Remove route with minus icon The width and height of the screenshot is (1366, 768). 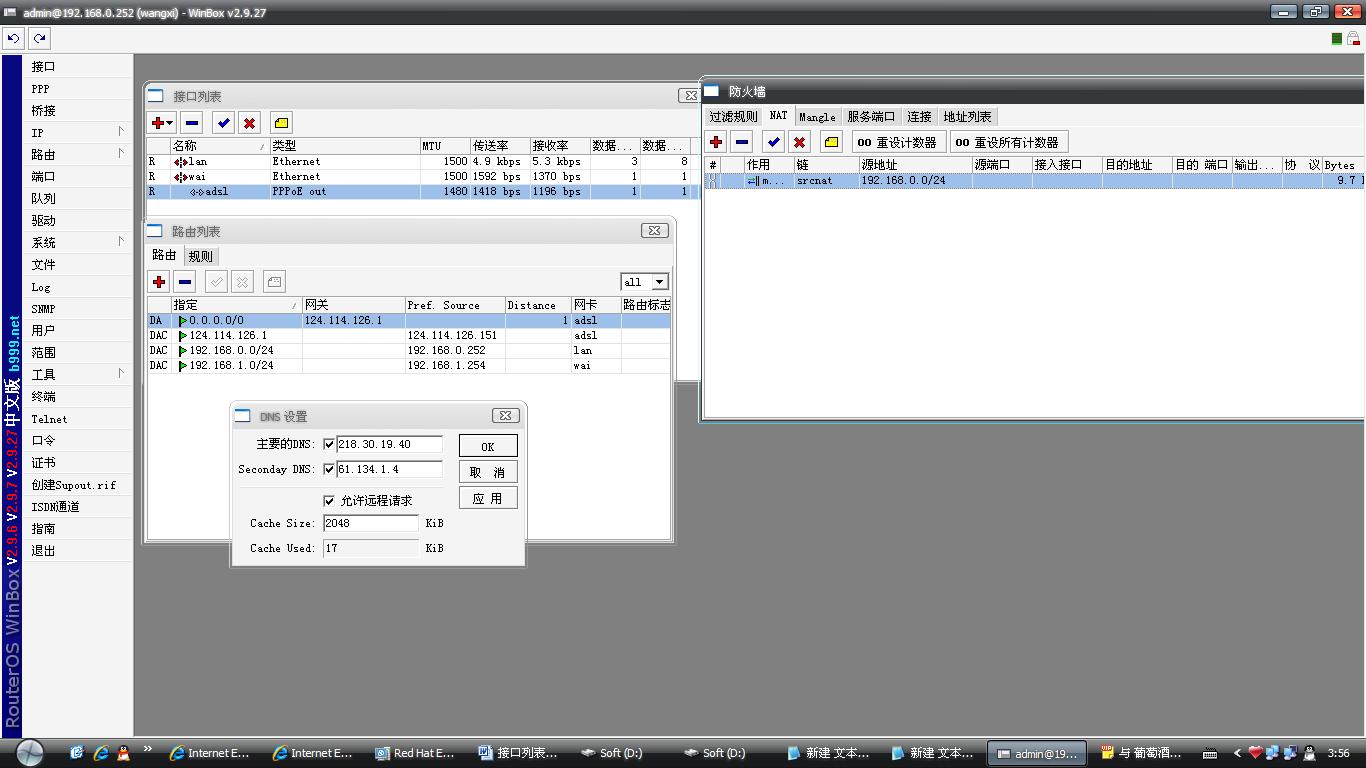pyautogui.click(x=185, y=282)
